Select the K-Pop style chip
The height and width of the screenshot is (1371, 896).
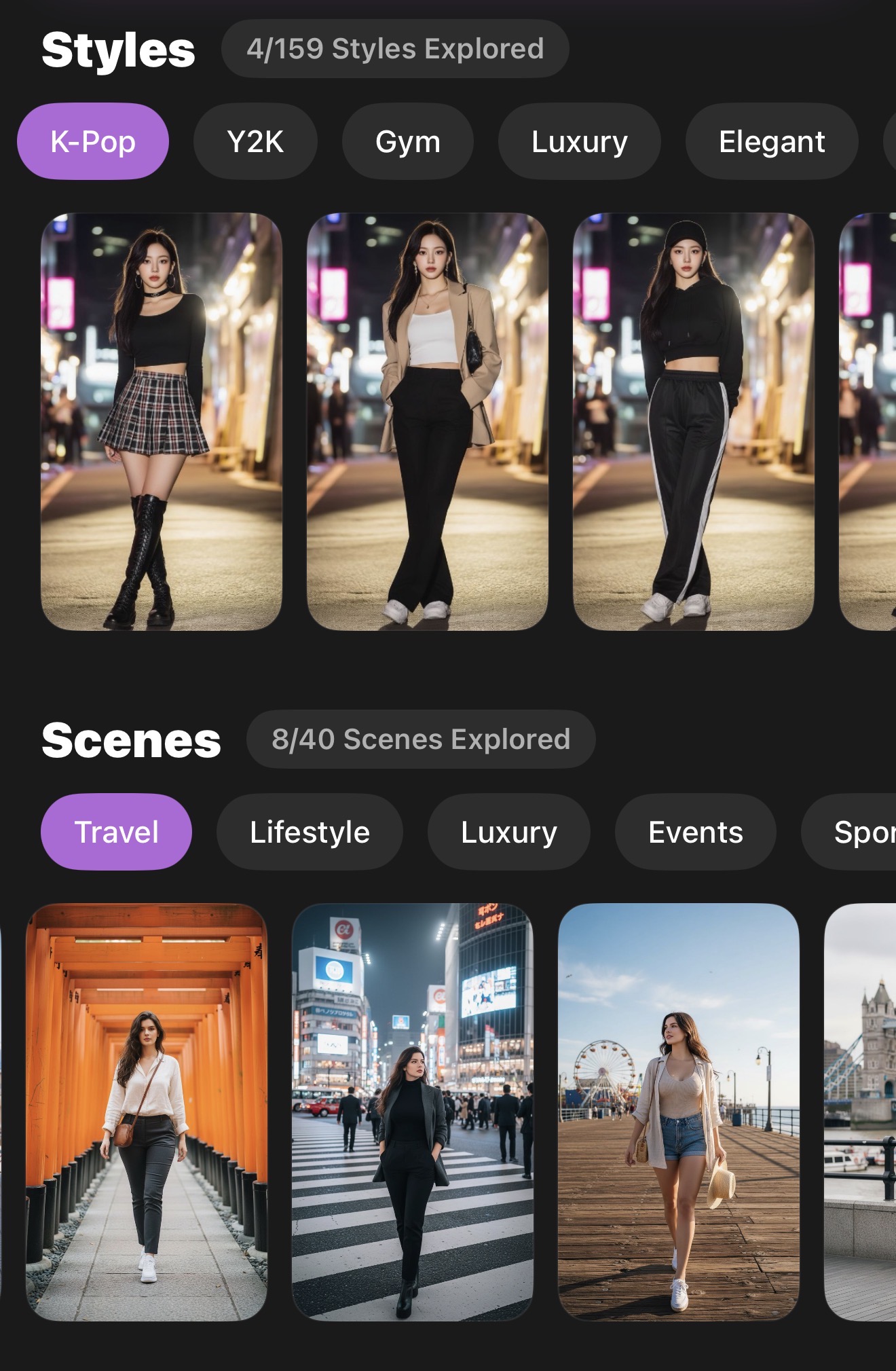pyautogui.click(x=93, y=141)
